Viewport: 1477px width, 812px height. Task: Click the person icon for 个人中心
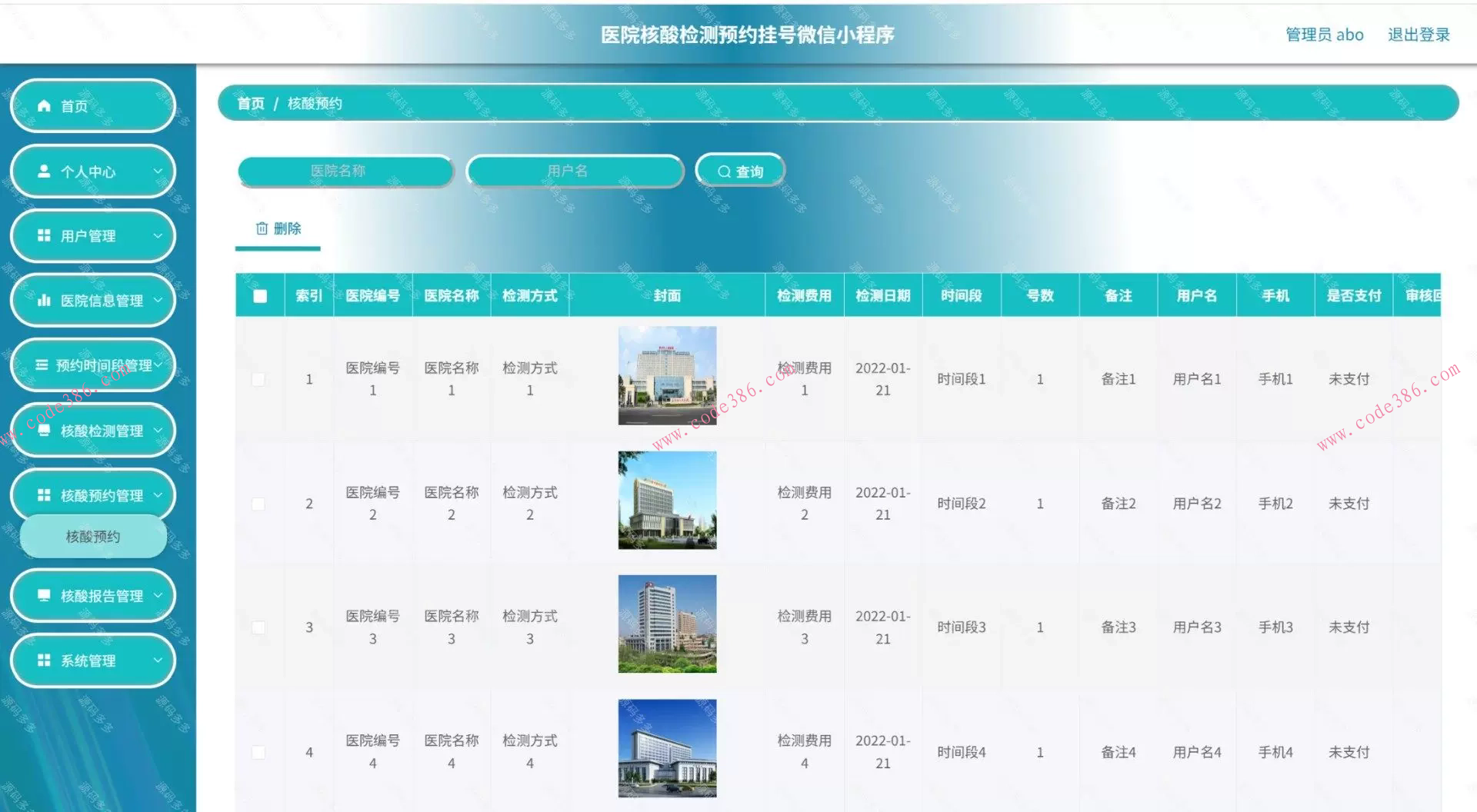44,171
